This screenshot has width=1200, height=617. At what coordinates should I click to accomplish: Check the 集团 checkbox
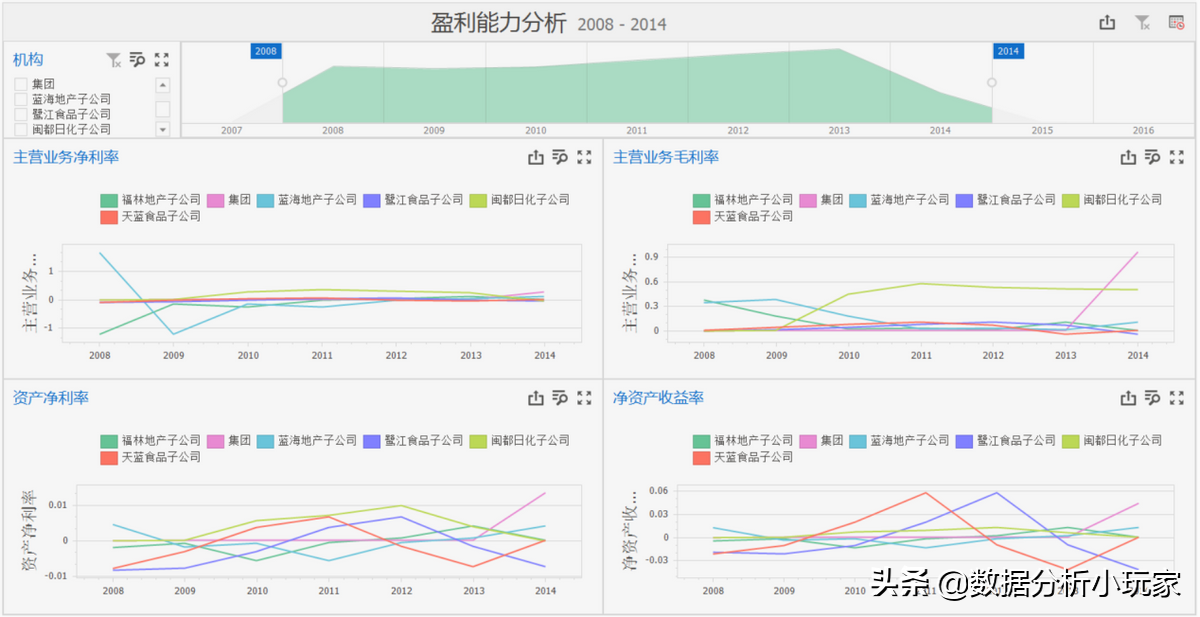21,85
